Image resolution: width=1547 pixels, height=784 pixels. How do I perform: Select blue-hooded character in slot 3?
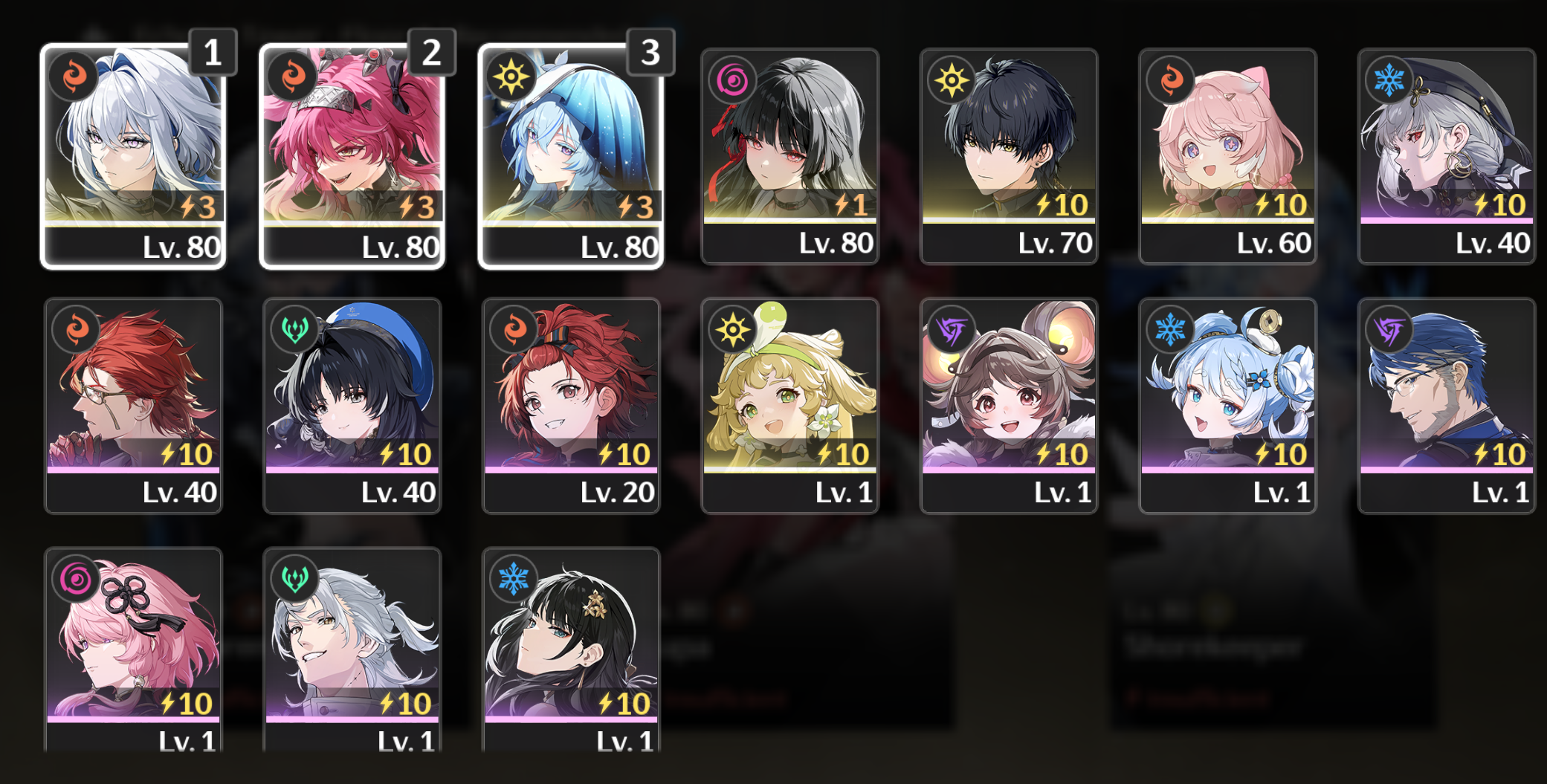coord(570,156)
